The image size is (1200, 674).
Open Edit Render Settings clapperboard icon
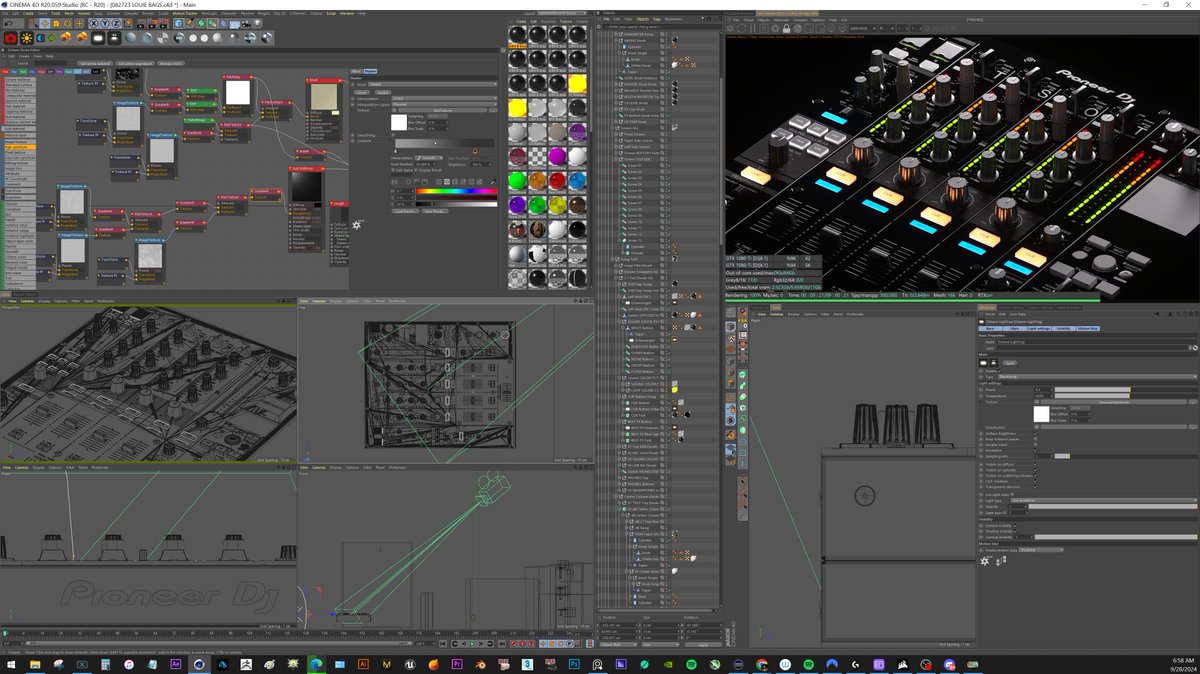tap(164, 23)
